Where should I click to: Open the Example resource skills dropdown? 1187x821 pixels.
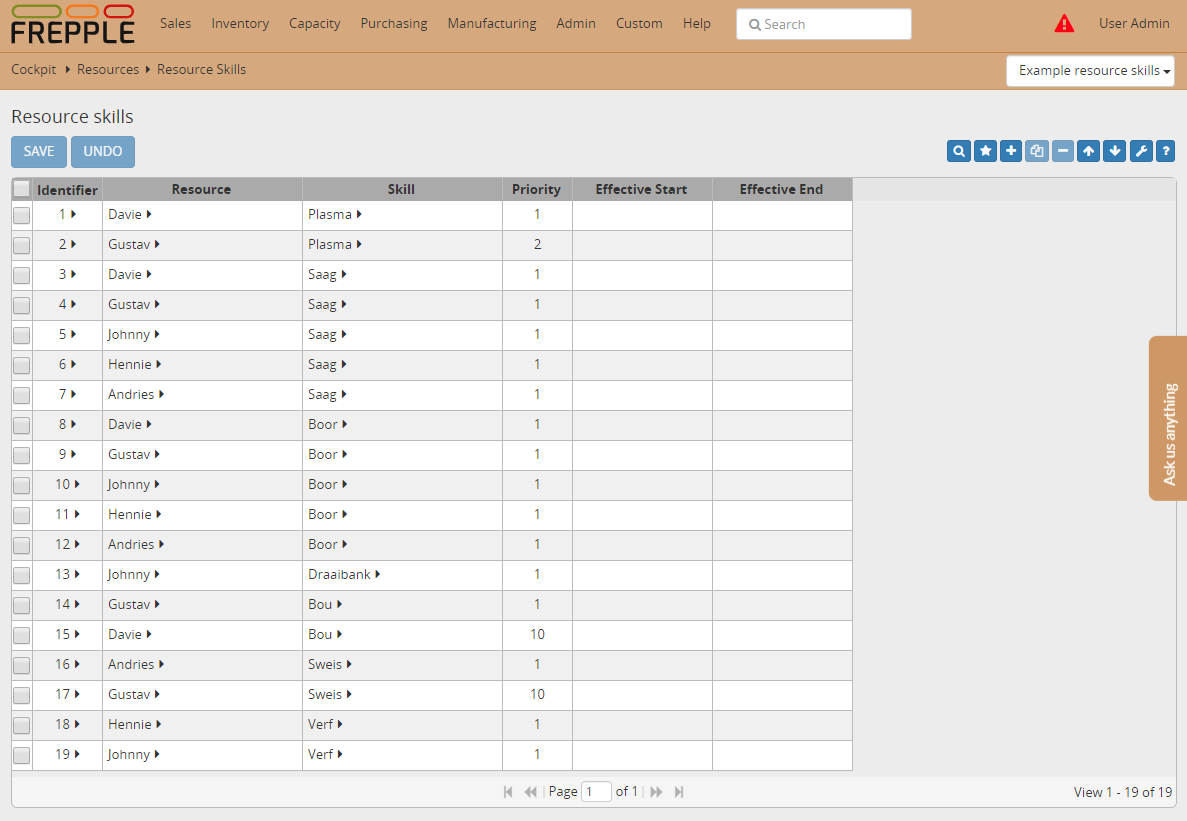1090,71
